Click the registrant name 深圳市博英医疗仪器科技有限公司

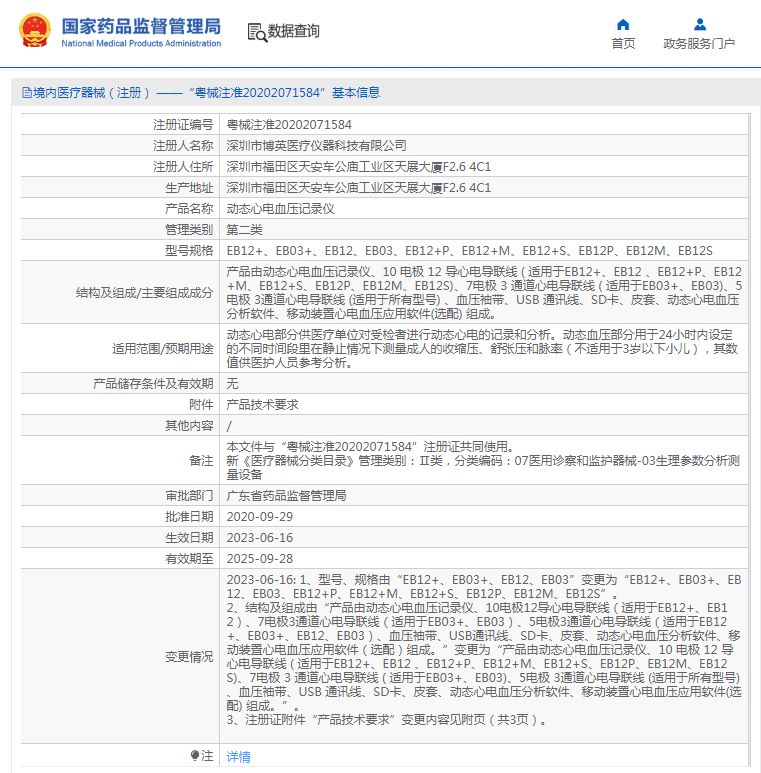coord(316,145)
